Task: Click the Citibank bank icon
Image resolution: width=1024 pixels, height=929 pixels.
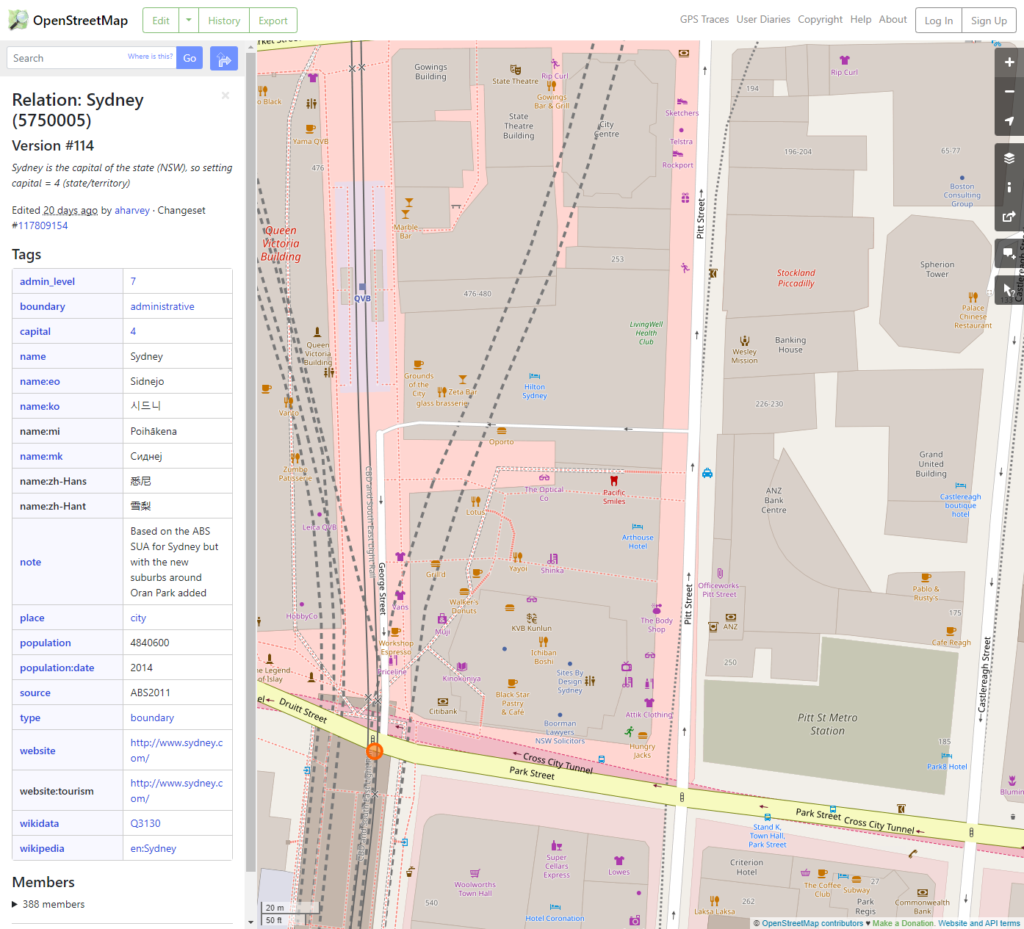Action: tap(443, 702)
